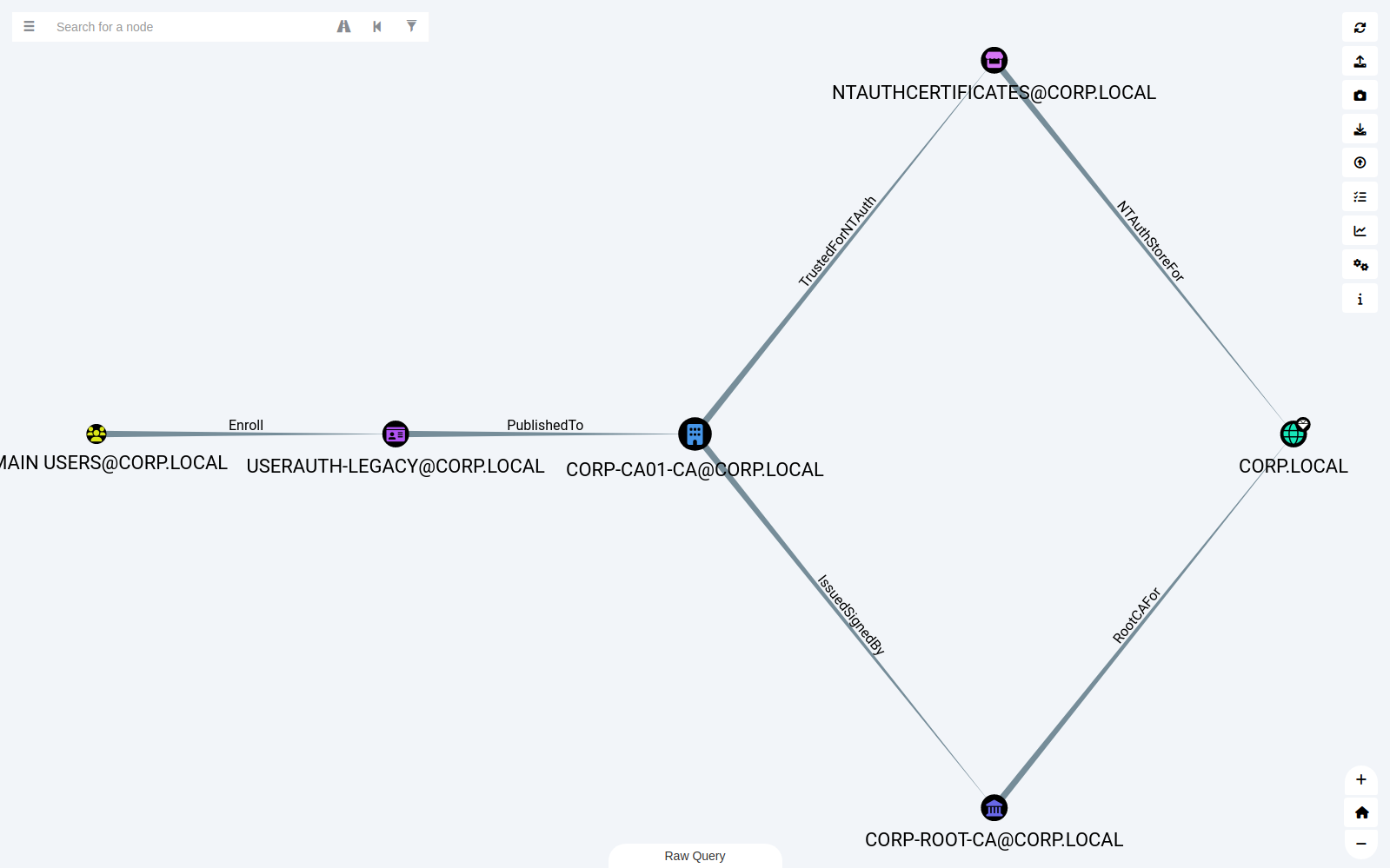Image resolution: width=1390 pixels, height=868 pixels.
Task: Click the export graph upload icon
Action: 1360,62
